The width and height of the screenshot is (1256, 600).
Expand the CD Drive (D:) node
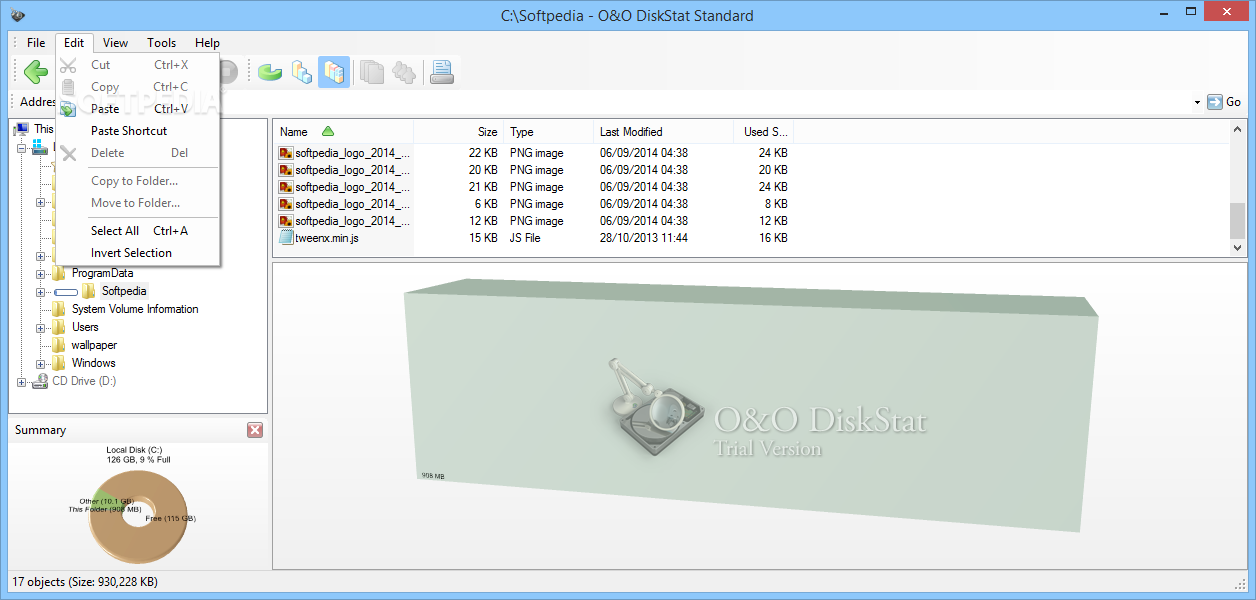coord(22,382)
